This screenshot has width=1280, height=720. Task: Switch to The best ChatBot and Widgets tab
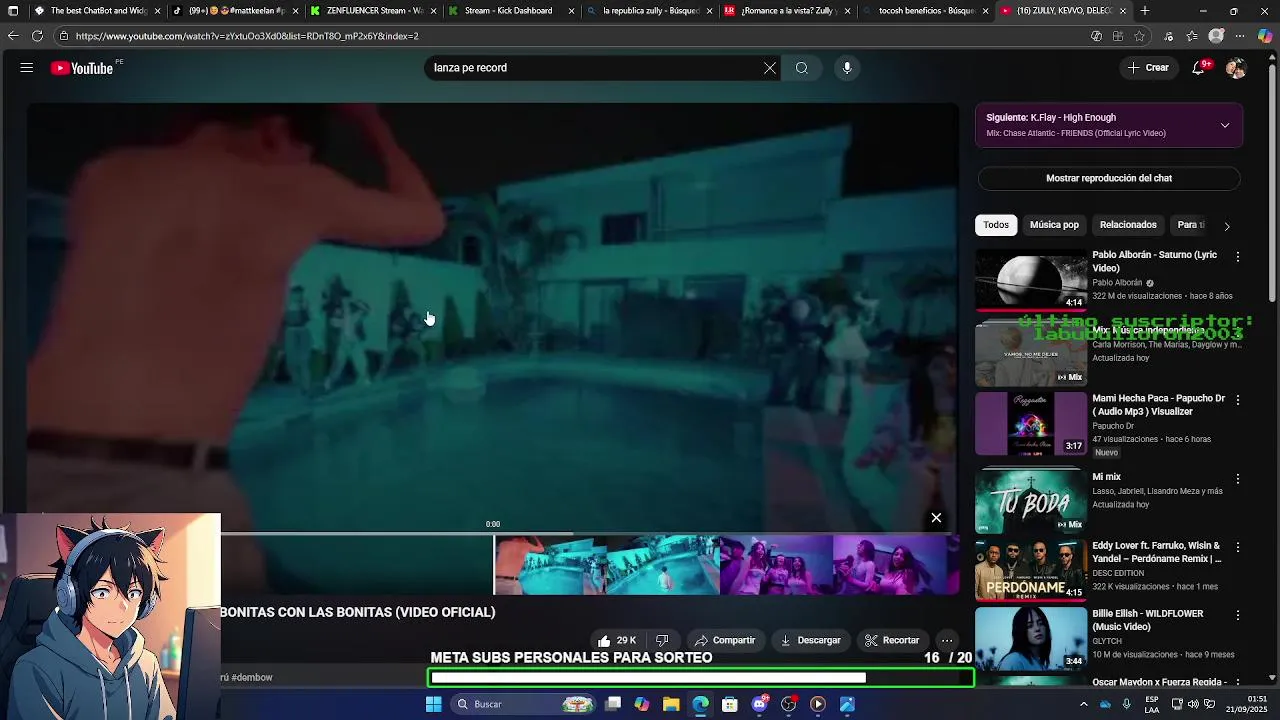pos(96,11)
